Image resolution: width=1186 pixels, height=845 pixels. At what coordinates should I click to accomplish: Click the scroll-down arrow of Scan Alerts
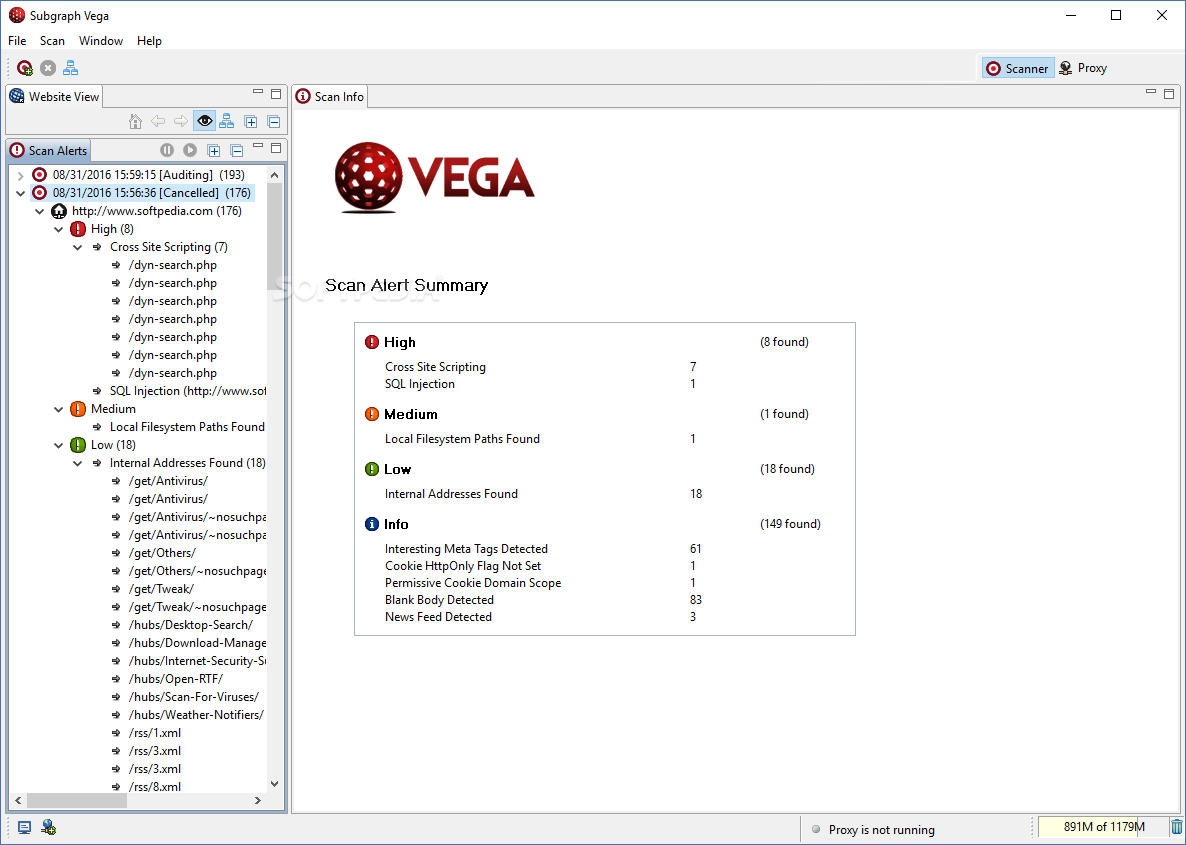click(x=275, y=784)
